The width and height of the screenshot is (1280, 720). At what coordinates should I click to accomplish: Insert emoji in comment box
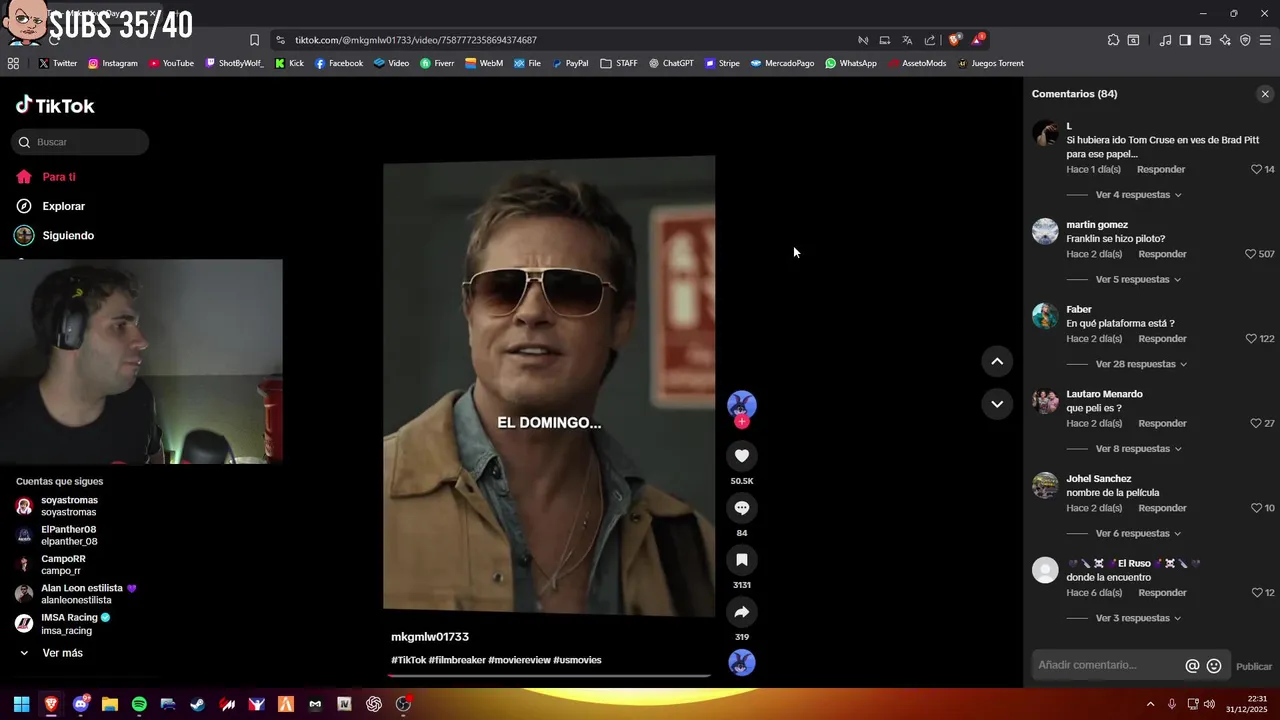click(x=1214, y=666)
